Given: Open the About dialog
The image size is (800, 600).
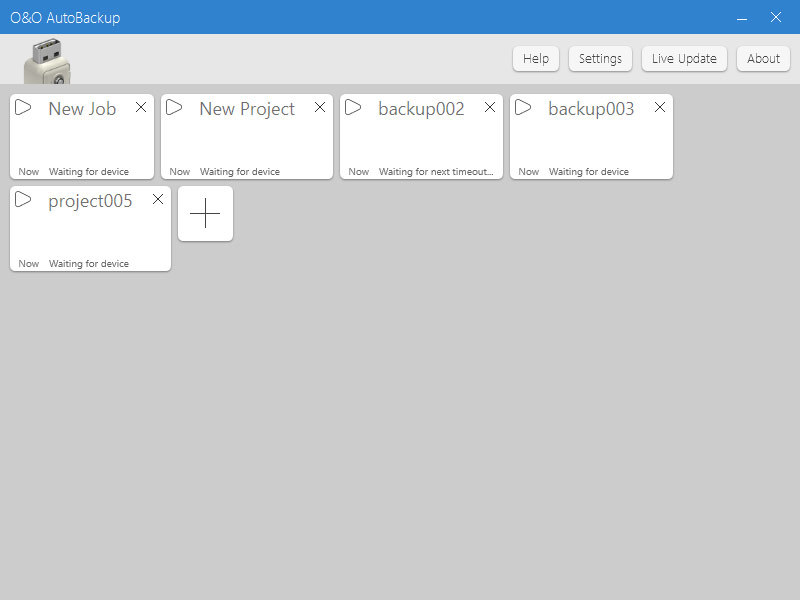Looking at the screenshot, I should coord(763,59).
